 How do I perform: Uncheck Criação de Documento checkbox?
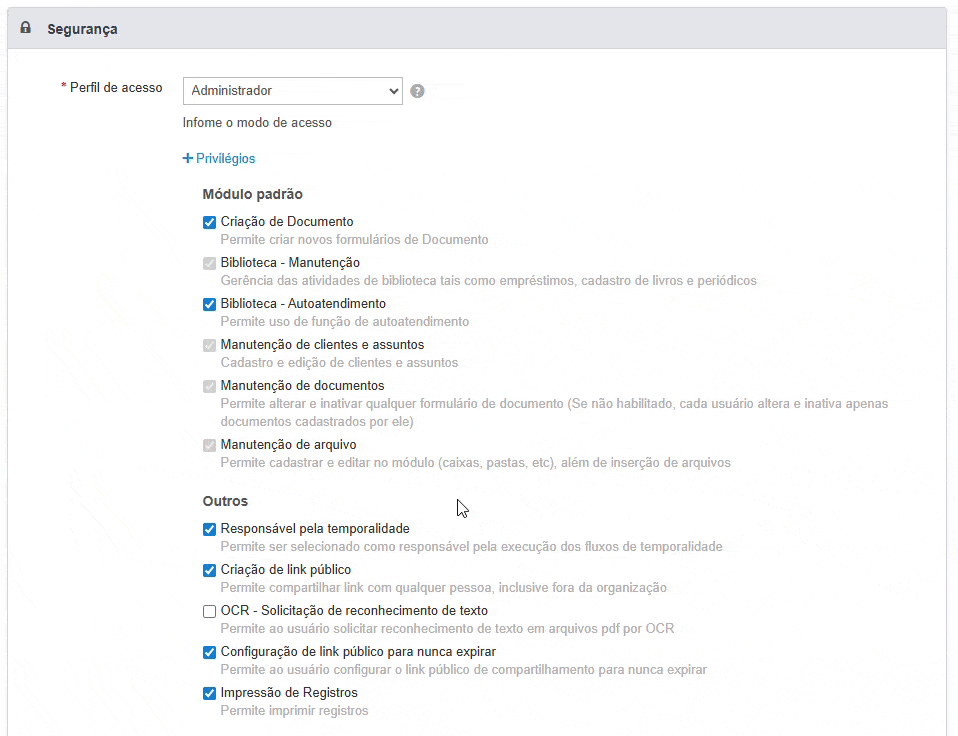coord(209,222)
